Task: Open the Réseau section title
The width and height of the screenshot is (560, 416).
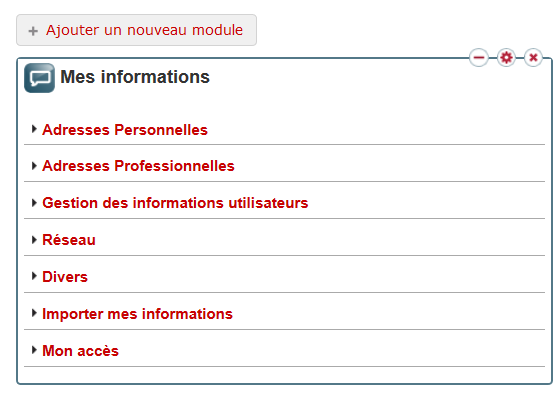Action: click(x=69, y=240)
